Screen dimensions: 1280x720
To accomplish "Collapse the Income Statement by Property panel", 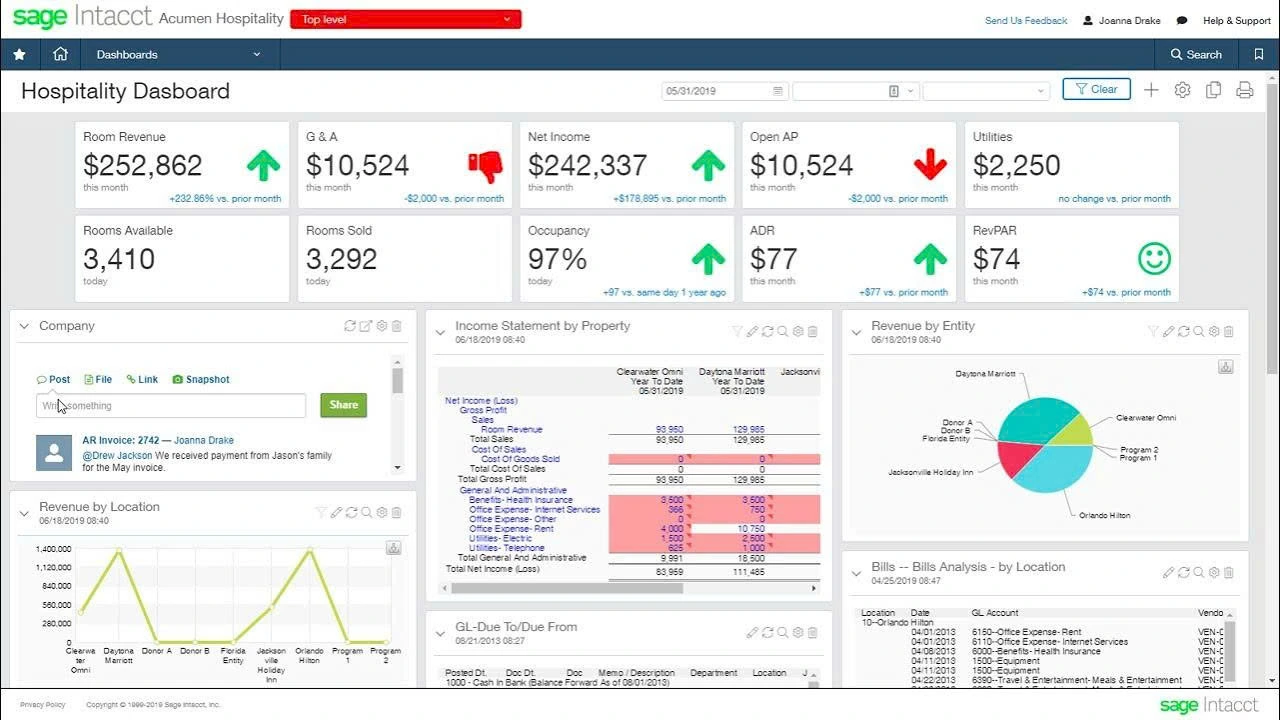I will click(x=440, y=330).
